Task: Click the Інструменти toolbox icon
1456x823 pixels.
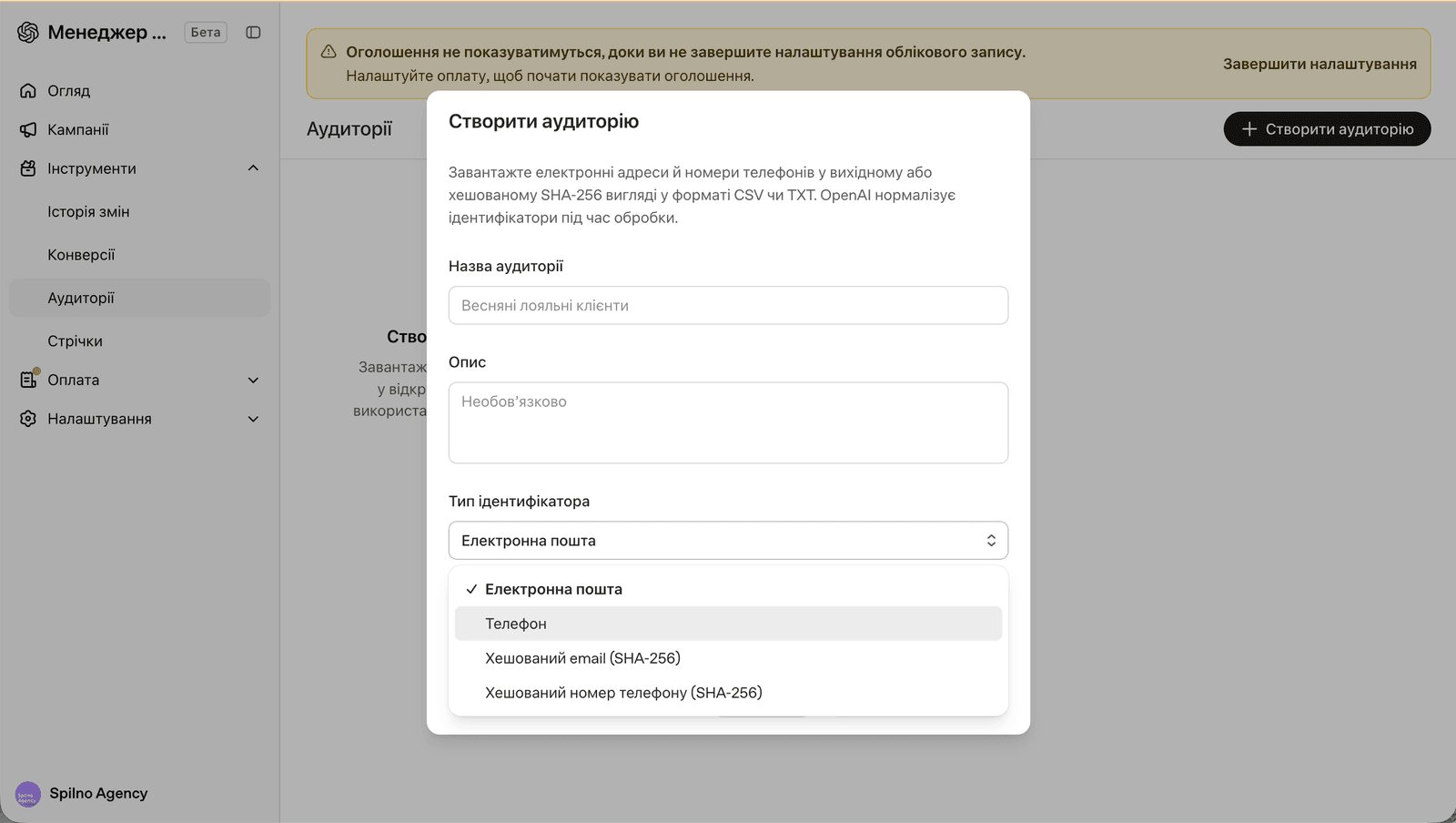Action: (28, 168)
